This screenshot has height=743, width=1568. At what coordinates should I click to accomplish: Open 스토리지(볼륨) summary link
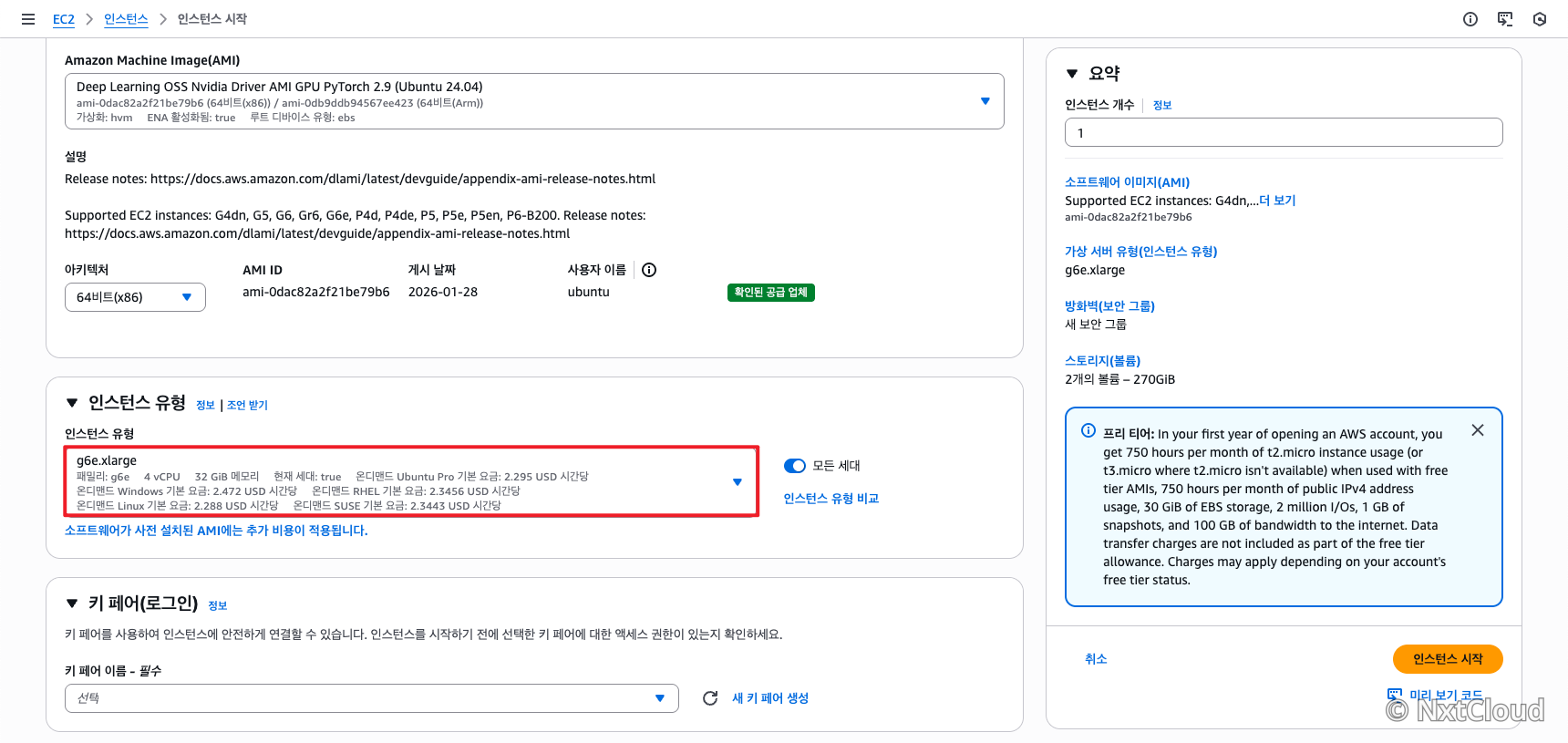1103,361
